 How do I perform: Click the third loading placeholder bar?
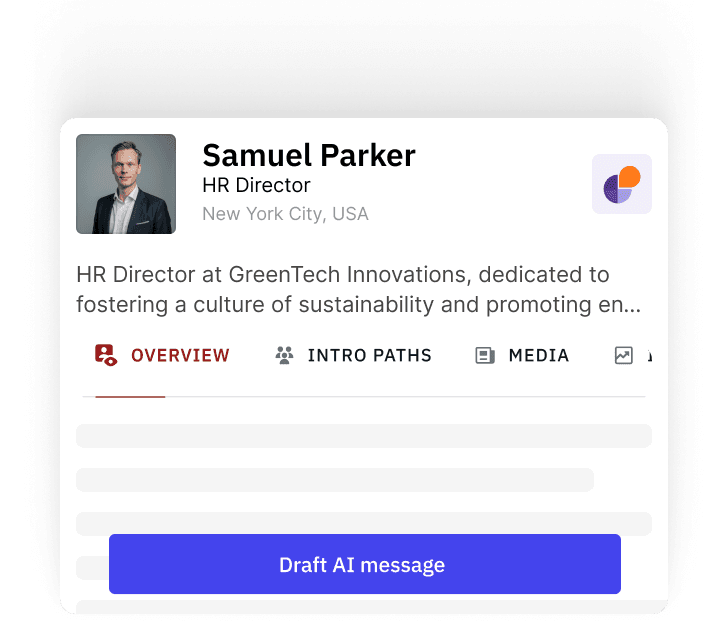click(364, 523)
